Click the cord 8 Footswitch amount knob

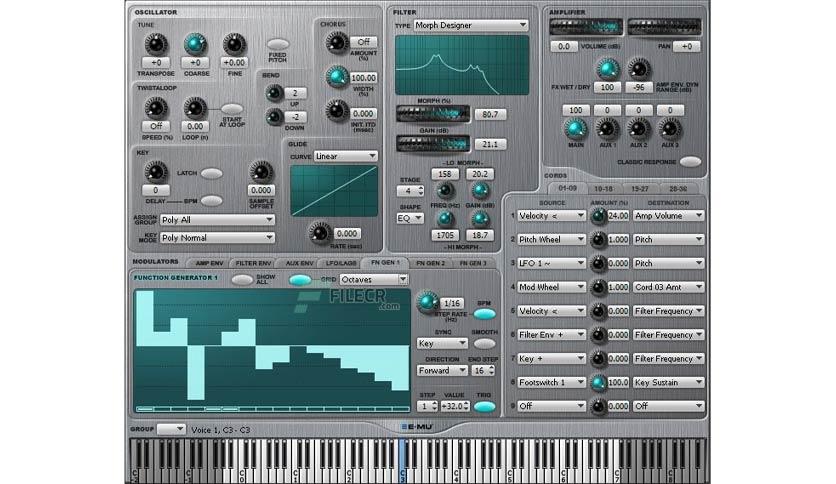point(598,382)
